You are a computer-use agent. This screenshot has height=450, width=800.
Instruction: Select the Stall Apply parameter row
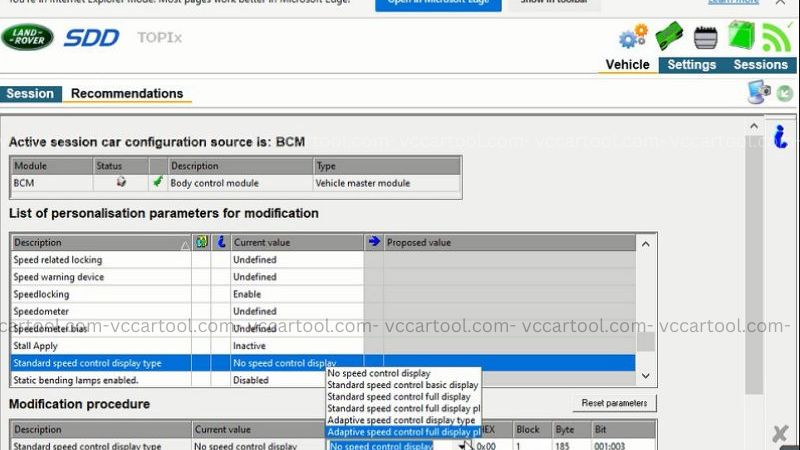(100, 345)
